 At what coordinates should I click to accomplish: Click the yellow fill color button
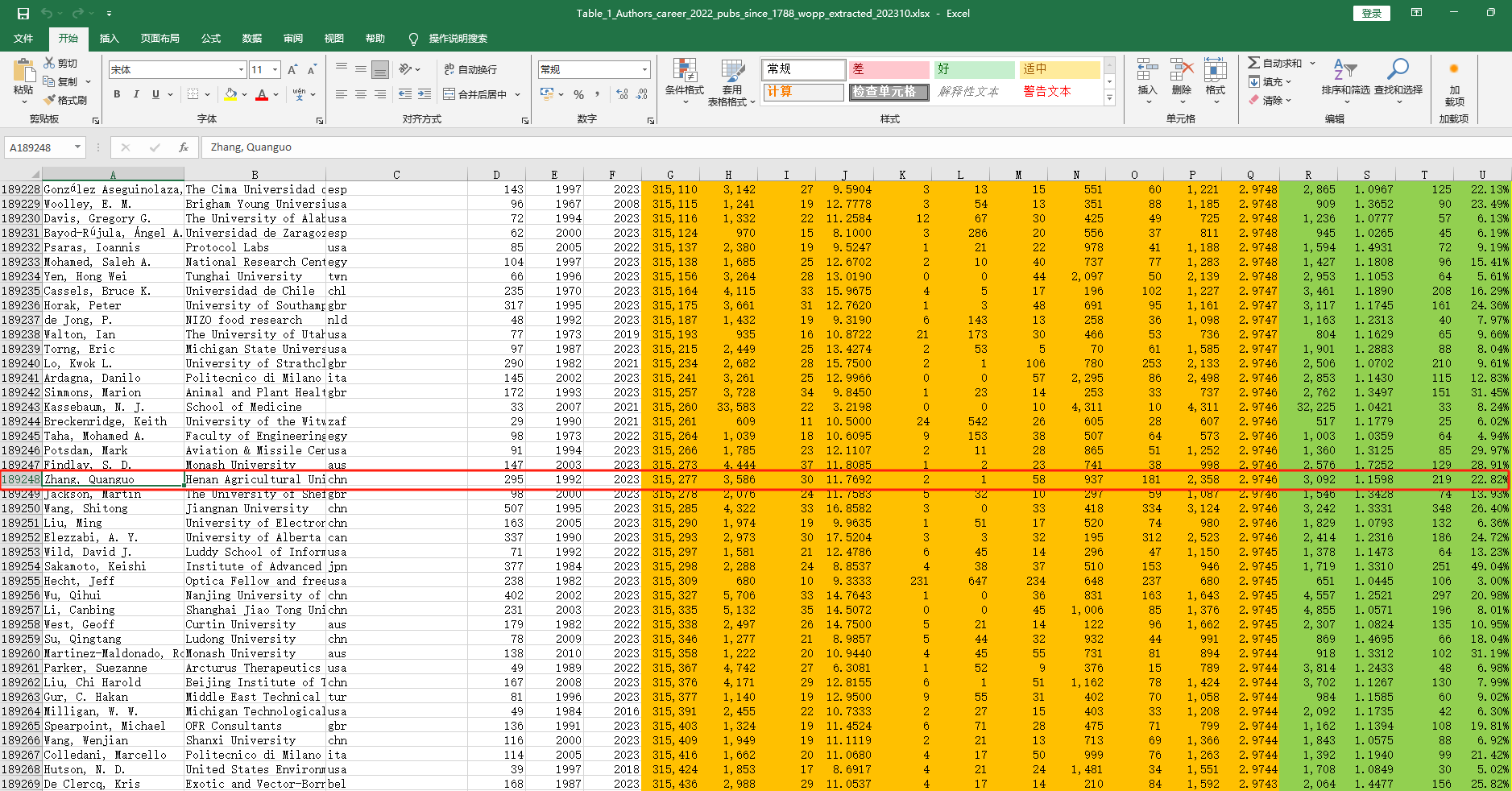231,94
